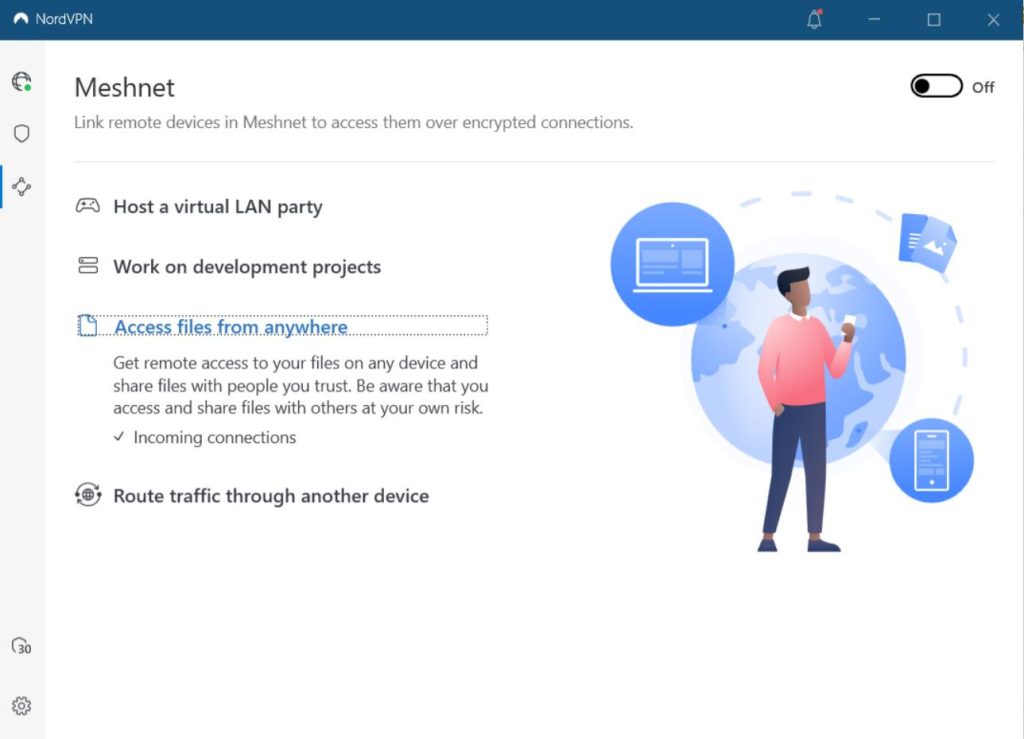Collapse Access files from anywhere link
The image size is (1024, 739).
(x=231, y=327)
